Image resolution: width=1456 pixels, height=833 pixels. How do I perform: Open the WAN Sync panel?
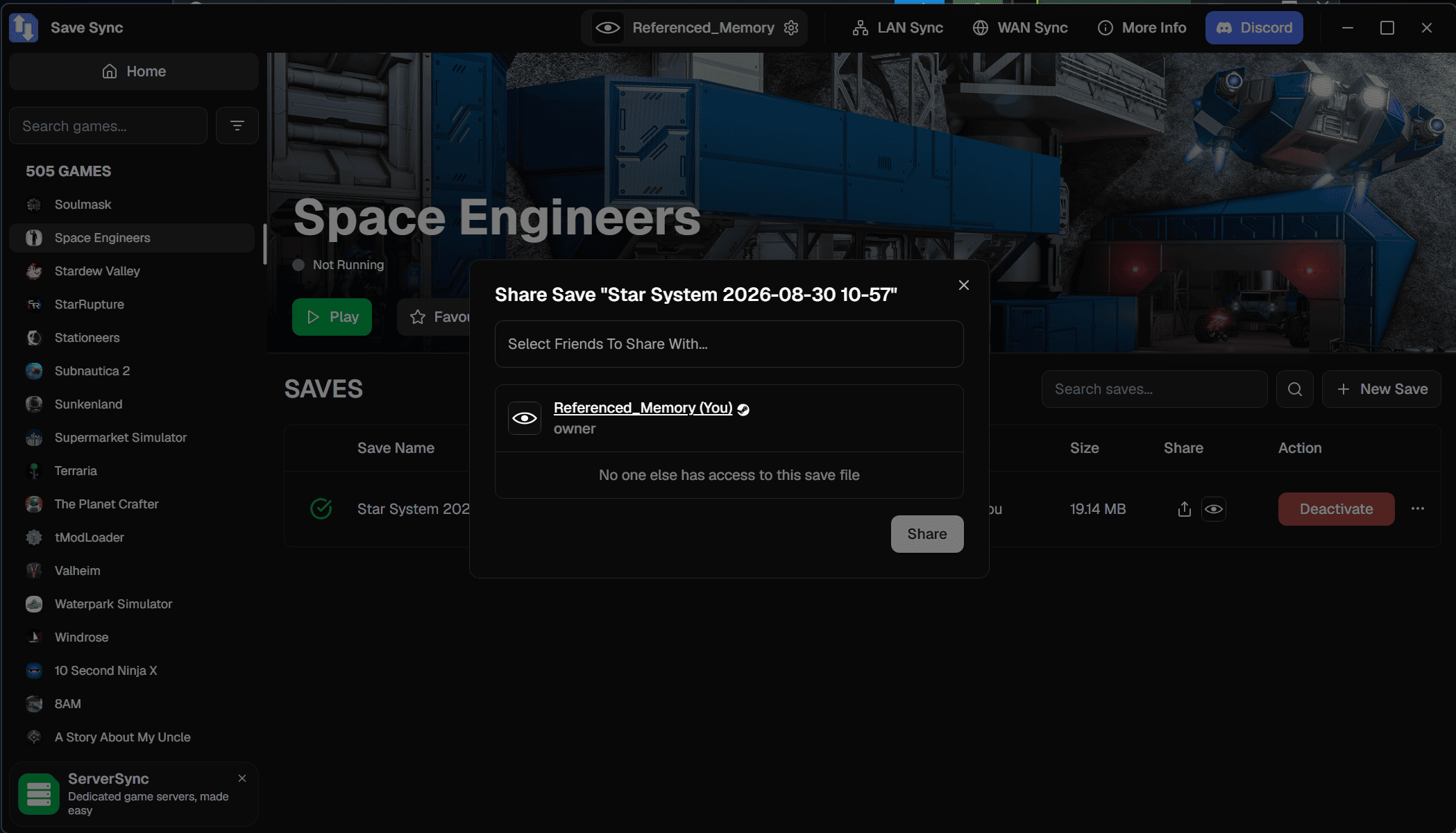1020,28
